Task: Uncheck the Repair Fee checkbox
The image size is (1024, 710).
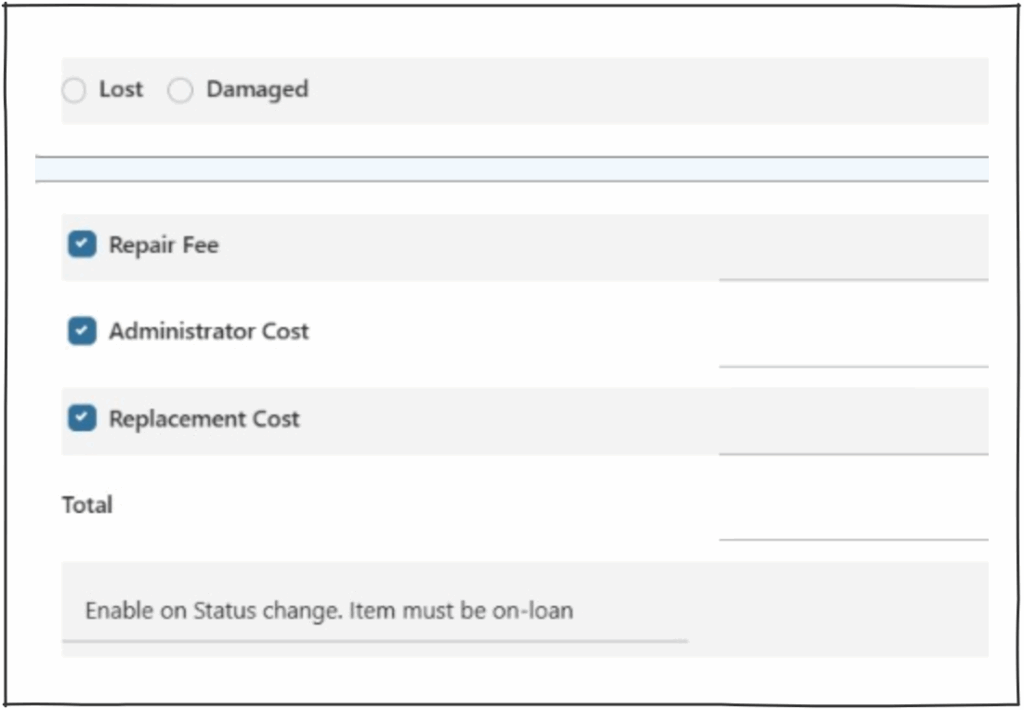Action: 82,245
